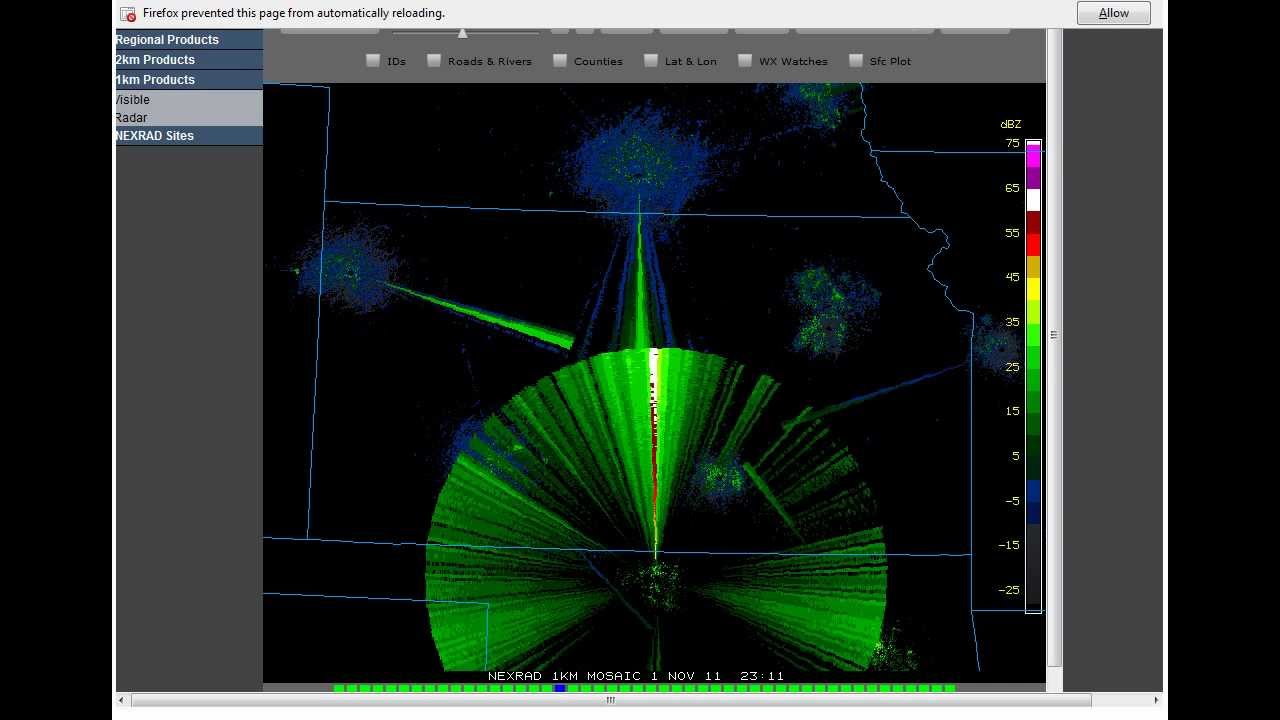Viewport: 1280px width, 720px height.
Task: Click the NEXRAD 1KM MOSAIC timestamp label
Action: coord(636,676)
